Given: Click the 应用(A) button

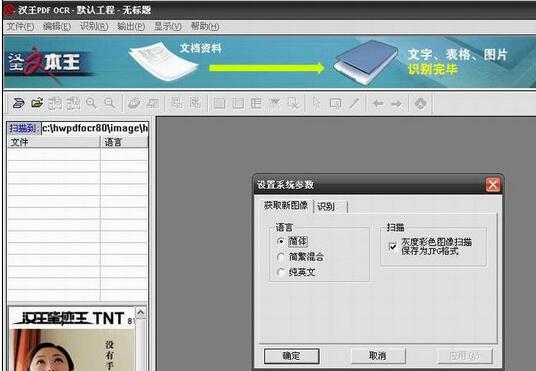Looking at the screenshot, I should coord(465,356).
